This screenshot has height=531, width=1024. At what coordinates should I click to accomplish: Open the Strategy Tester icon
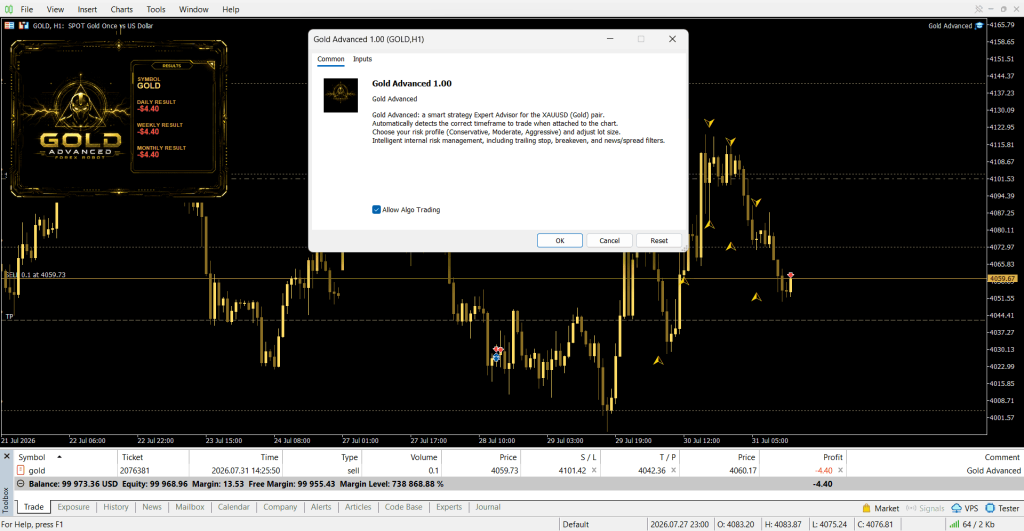(990, 508)
